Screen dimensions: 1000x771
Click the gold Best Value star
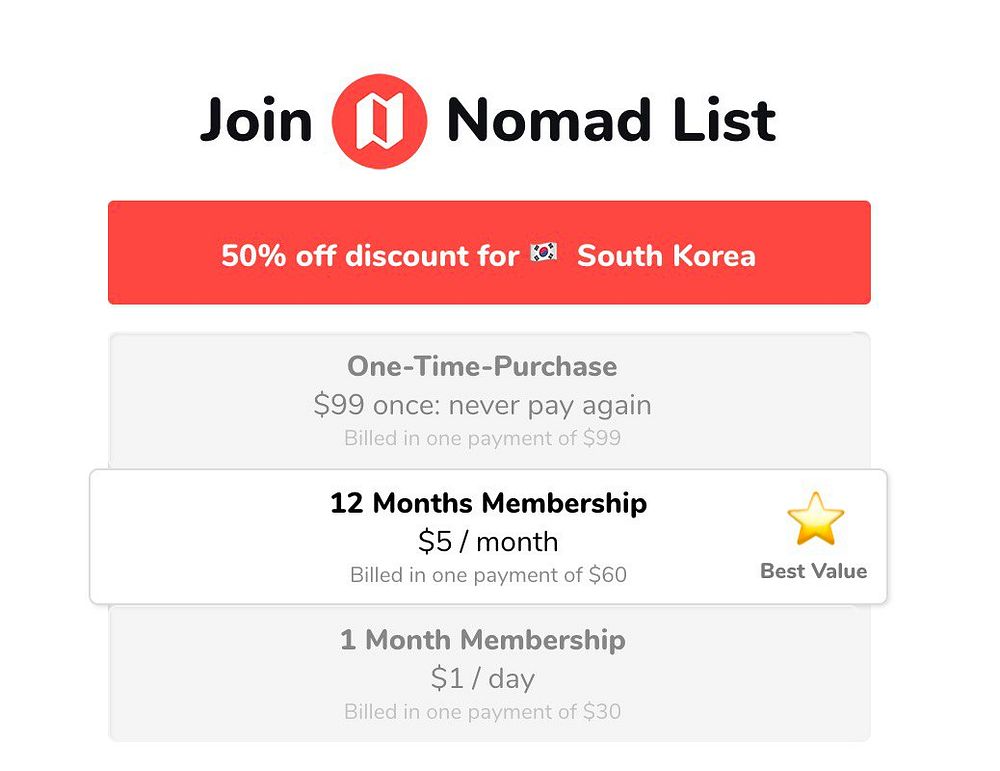pyautogui.click(x=815, y=518)
